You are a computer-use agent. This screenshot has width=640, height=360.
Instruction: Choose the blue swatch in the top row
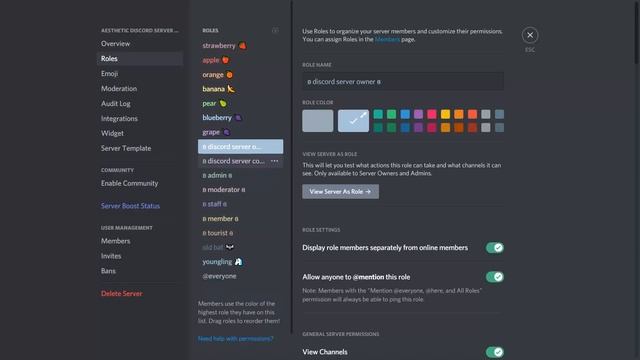click(x=405, y=114)
